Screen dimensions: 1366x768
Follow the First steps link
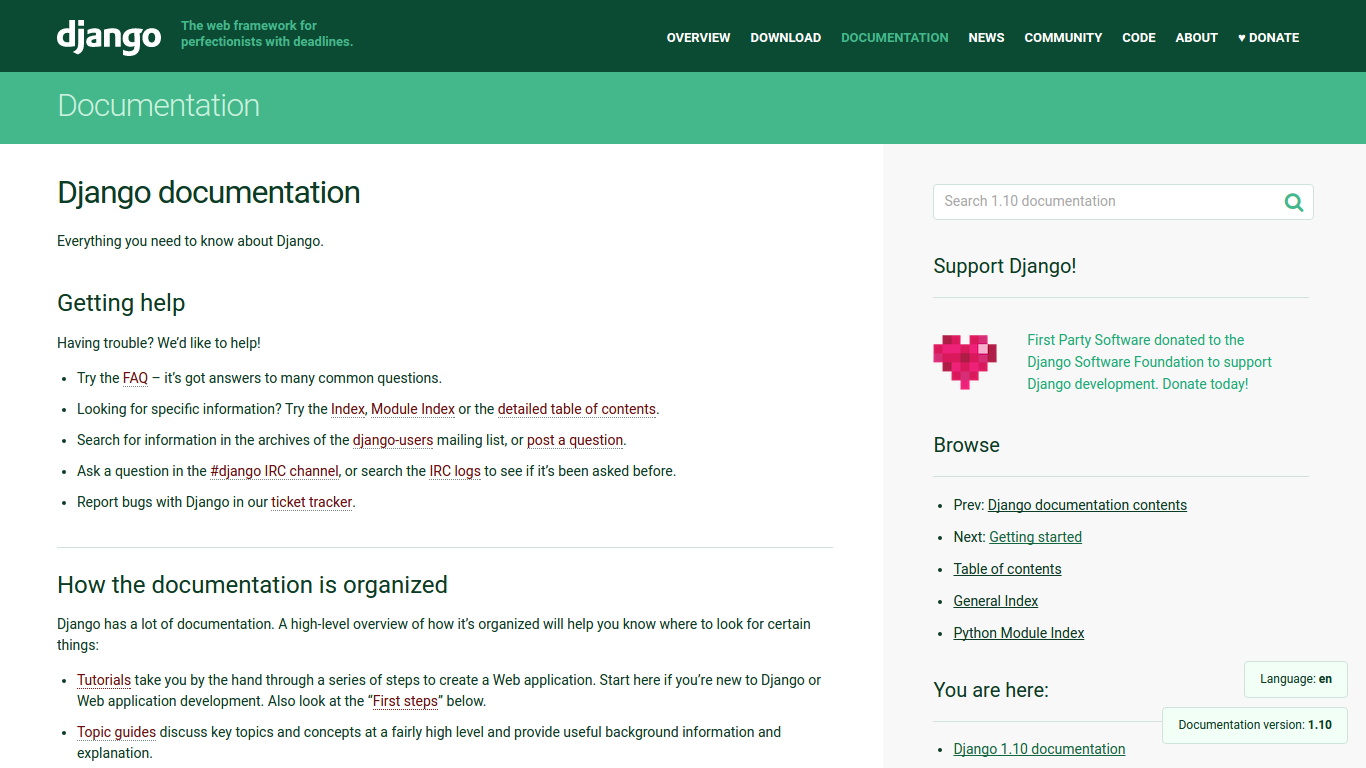(405, 701)
